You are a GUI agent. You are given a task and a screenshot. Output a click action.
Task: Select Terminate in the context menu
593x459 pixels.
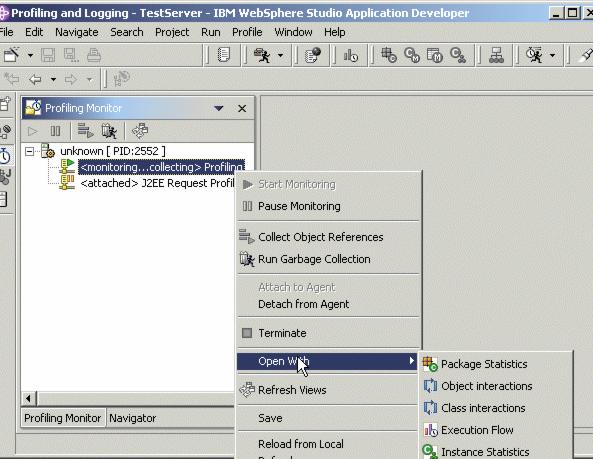282,333
